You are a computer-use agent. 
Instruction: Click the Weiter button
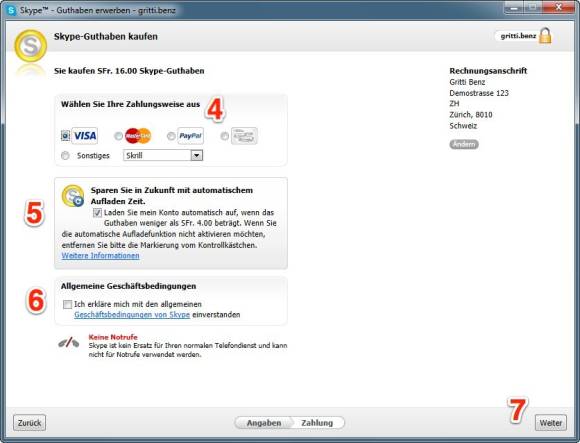(551, 423)
